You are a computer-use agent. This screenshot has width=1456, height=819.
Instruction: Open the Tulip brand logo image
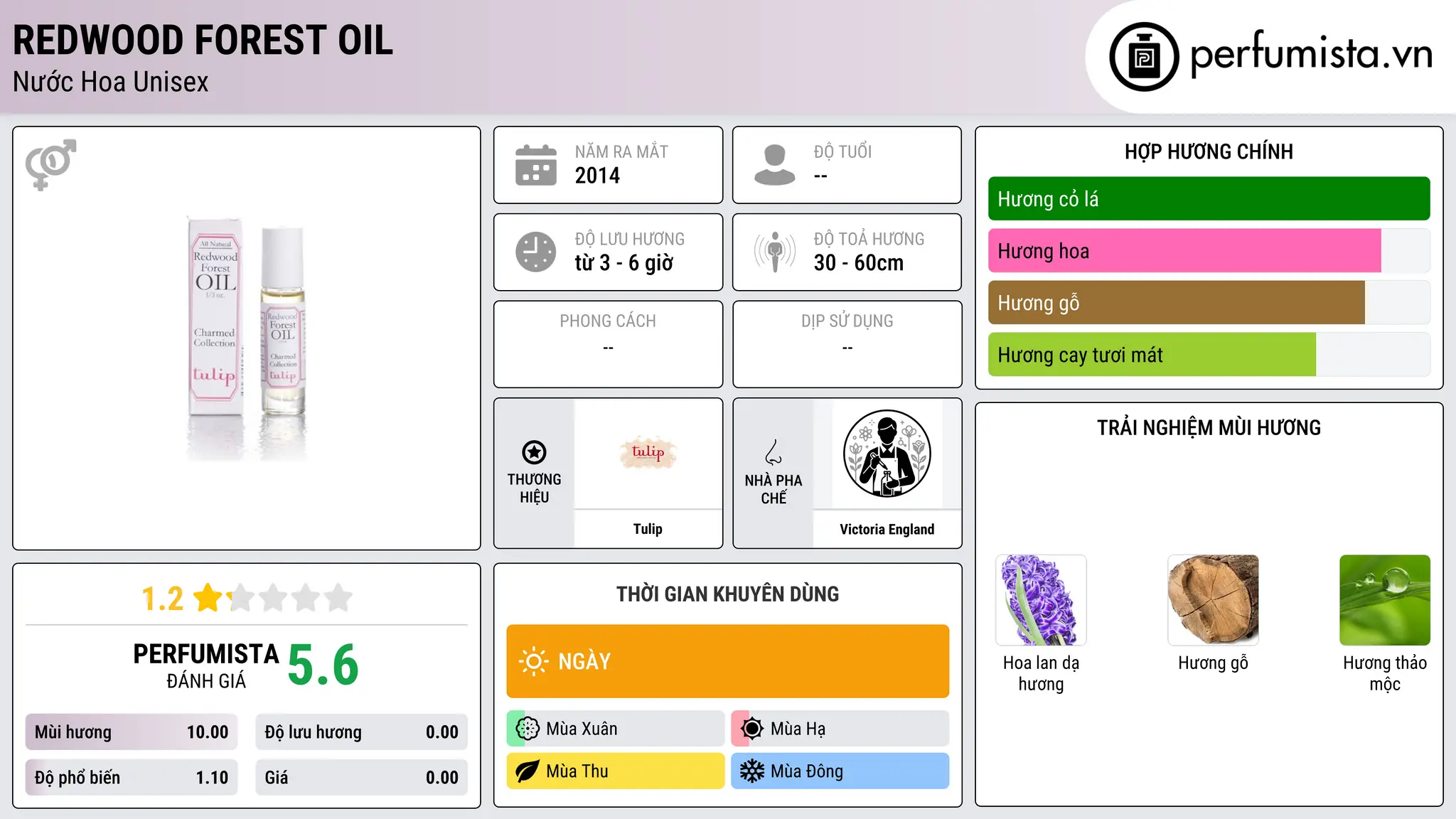(648, 453)
